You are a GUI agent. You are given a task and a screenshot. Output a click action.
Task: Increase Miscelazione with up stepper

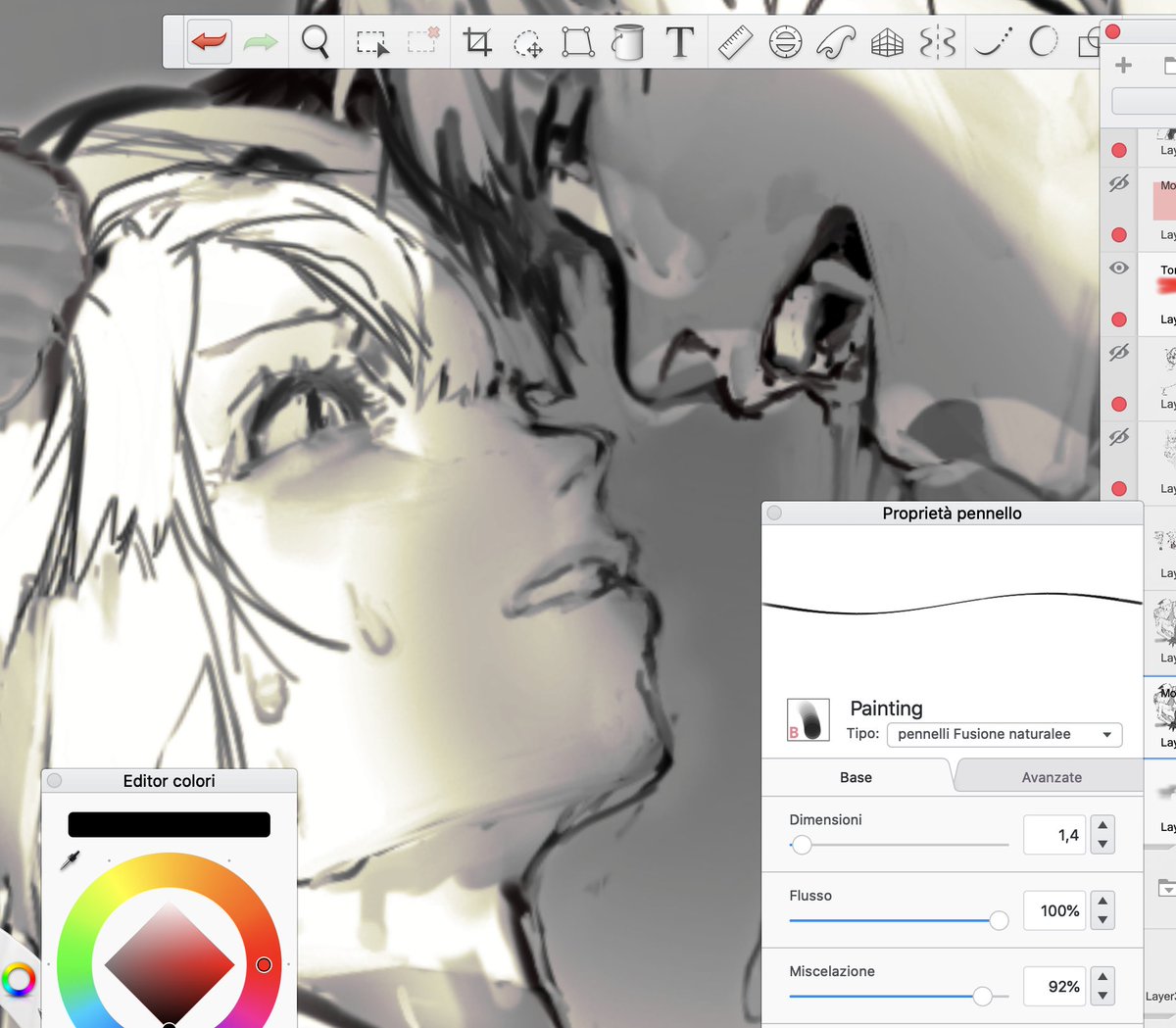[x=1102, y=976]
